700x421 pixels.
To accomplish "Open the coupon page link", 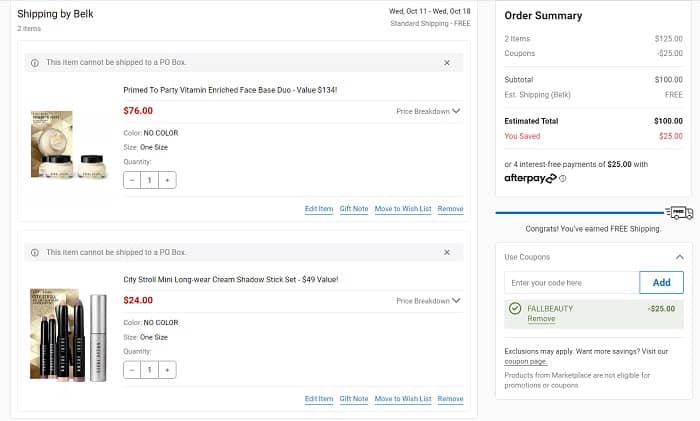I will click(525, 361).
